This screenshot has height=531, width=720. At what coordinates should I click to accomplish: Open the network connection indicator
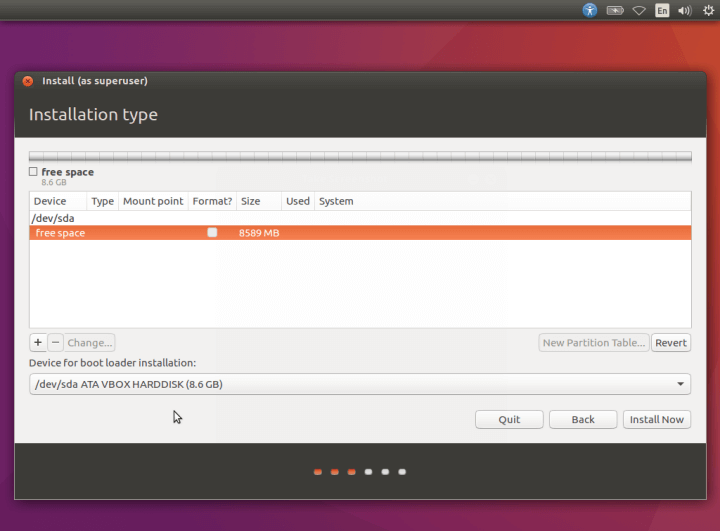pyautogui.click(x=639, y=10)
